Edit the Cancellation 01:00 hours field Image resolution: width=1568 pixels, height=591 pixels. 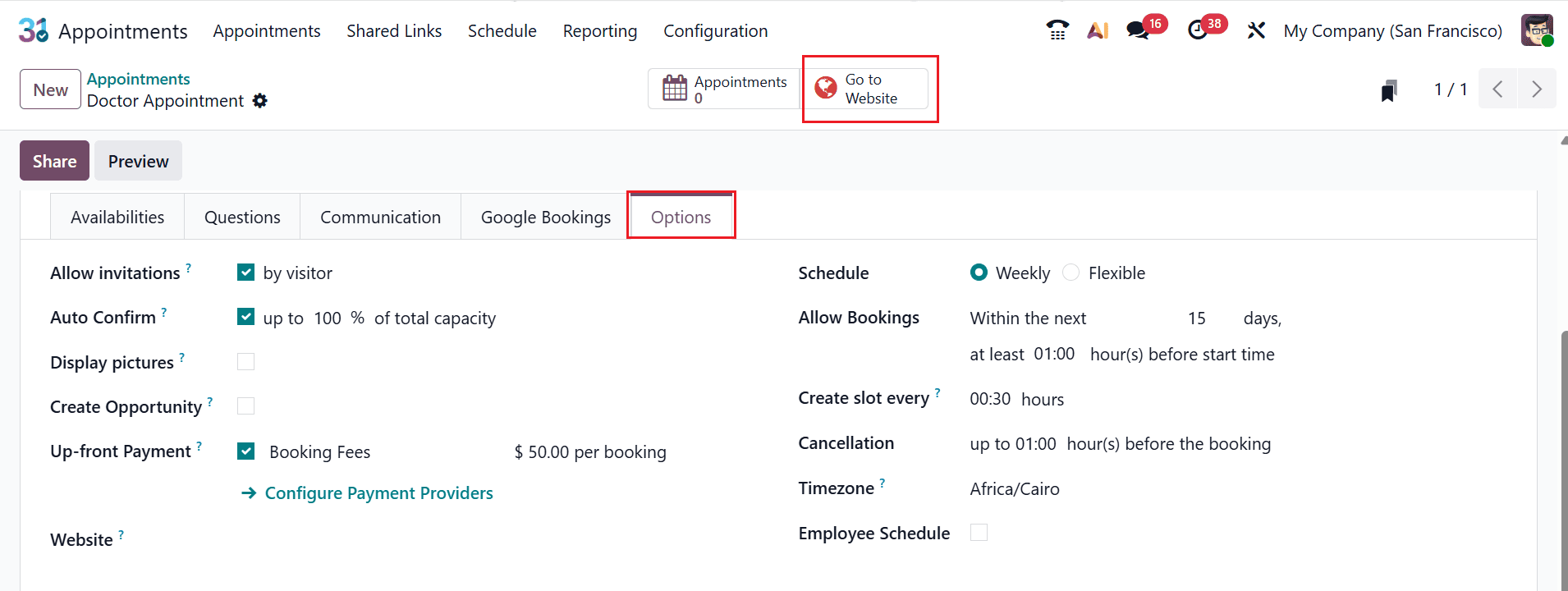[1036, 444]
